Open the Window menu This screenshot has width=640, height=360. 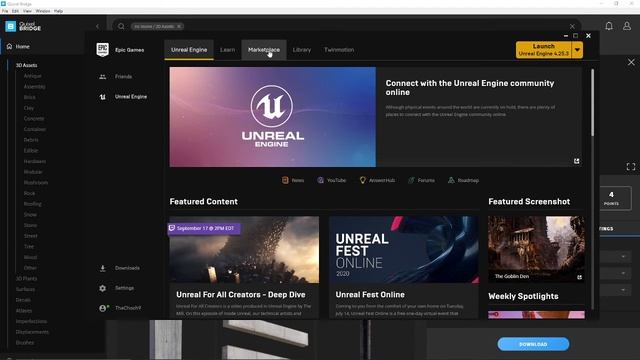43,11
